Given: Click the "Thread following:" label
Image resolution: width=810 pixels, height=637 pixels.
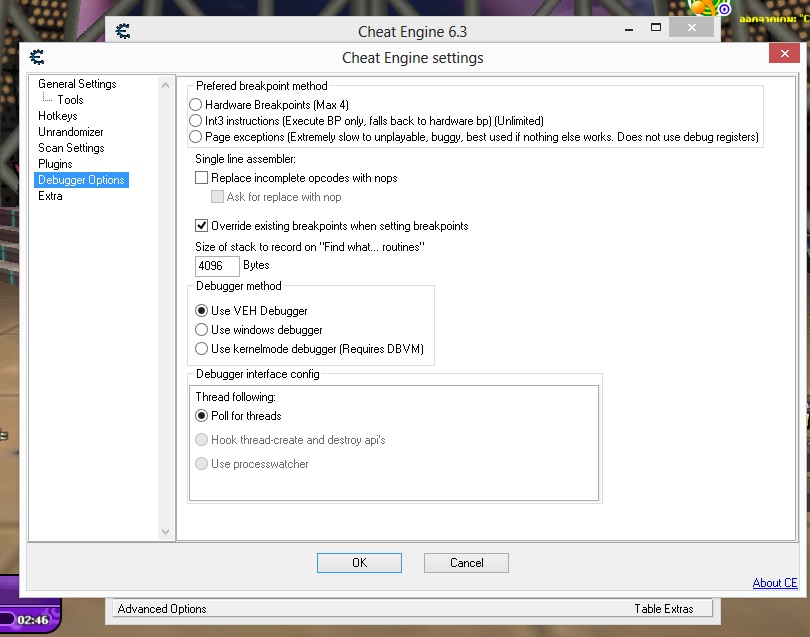Looking at the screenshot, I should (236, 397).
